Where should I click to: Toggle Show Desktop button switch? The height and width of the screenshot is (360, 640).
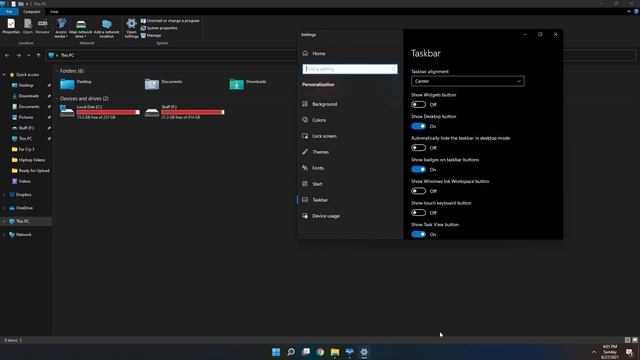pyautogui.click(x=418, y=126)
